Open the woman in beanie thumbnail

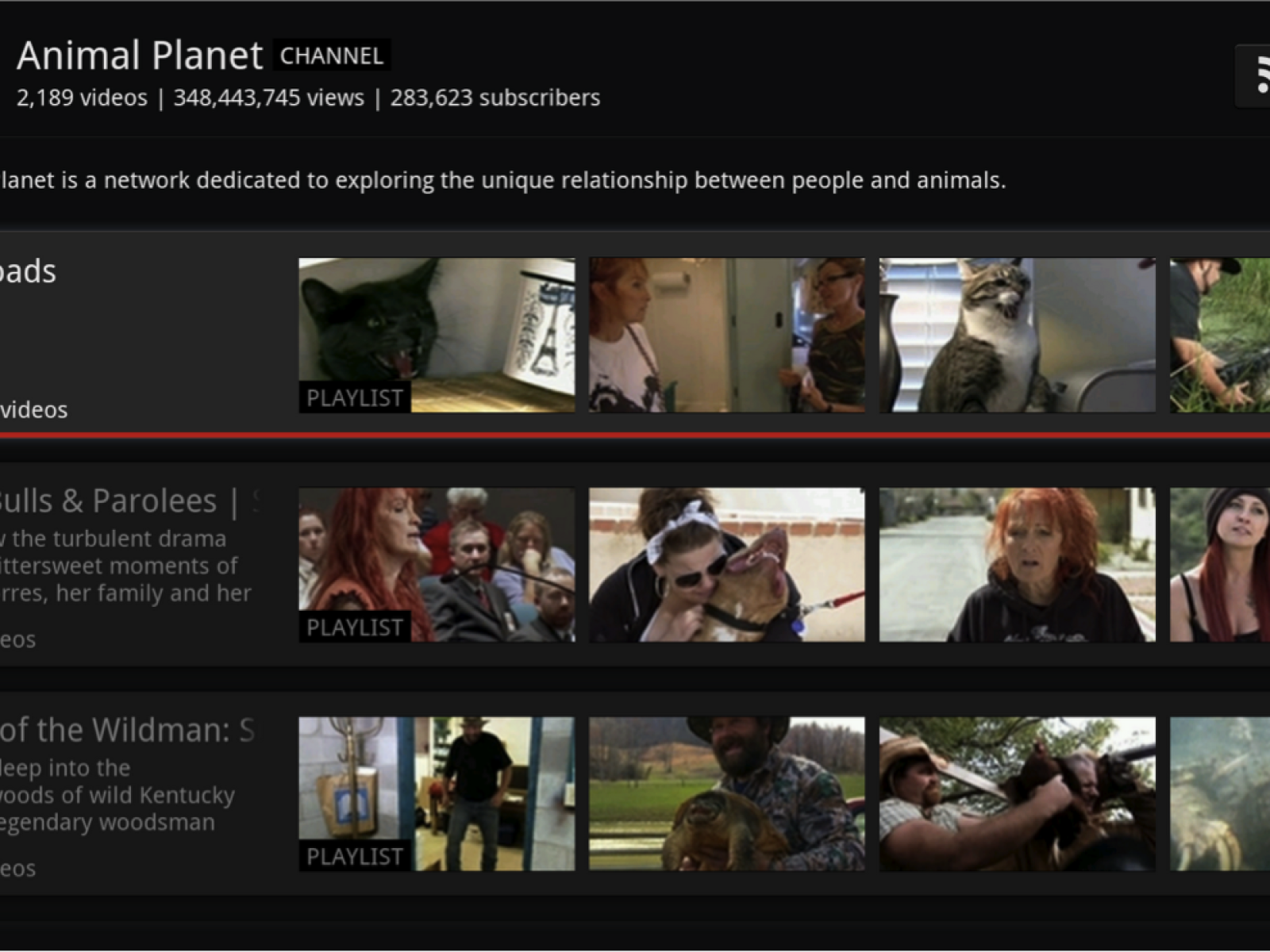click(x=1220, y=564)
